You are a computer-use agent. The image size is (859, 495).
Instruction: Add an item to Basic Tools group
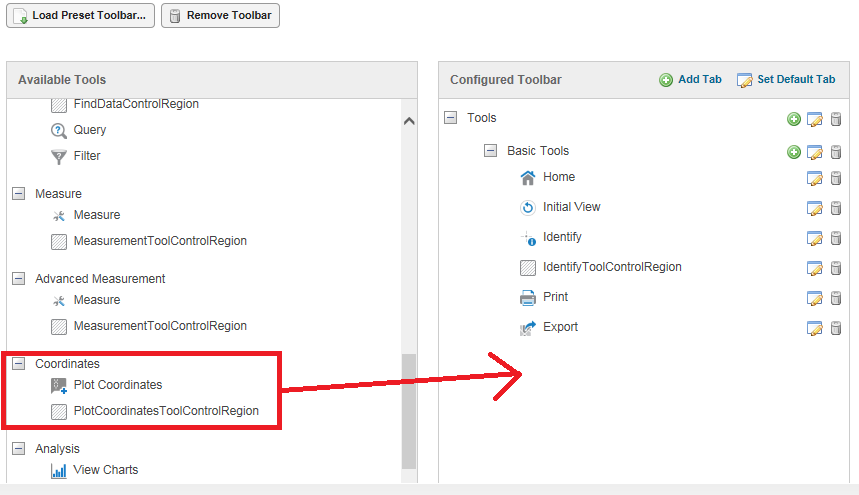(x=794, y=152)
